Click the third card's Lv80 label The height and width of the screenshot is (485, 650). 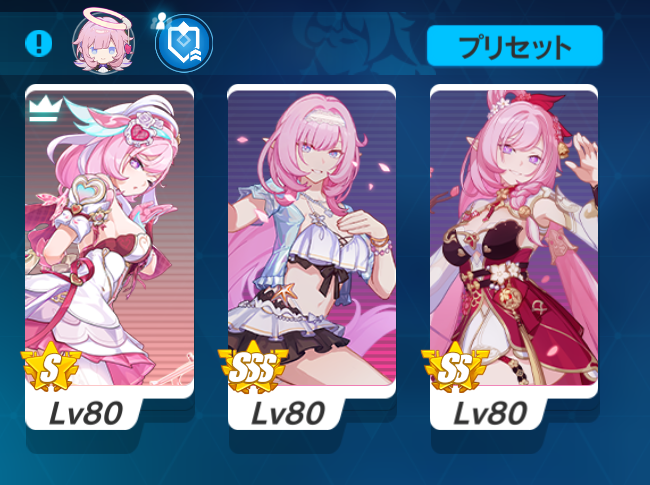point(490,413)
